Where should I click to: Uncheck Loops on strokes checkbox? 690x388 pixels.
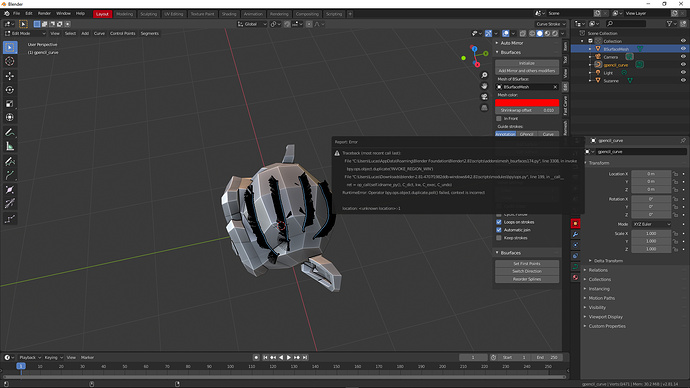(499, 222)
